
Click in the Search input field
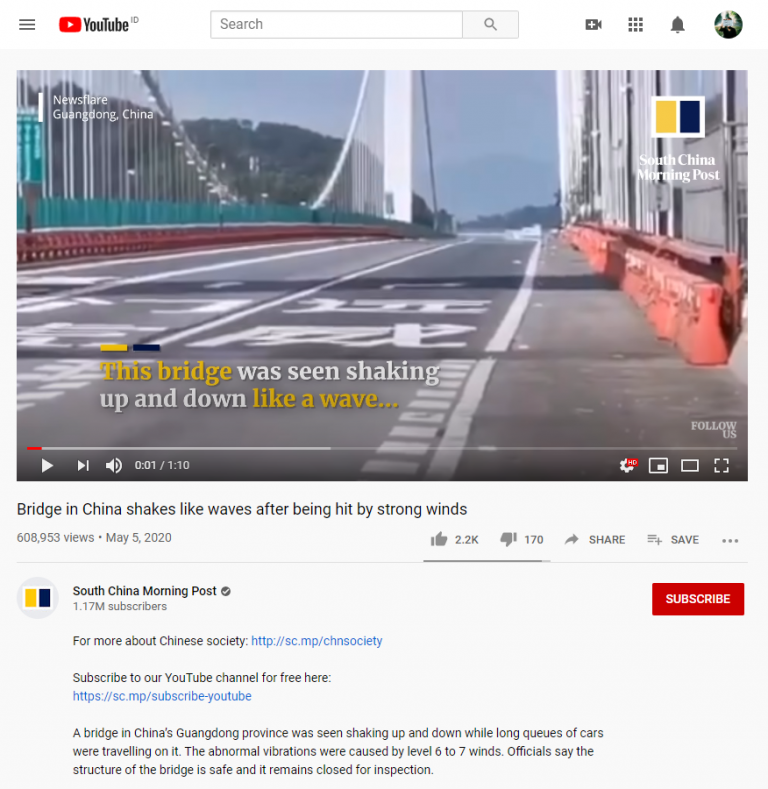pyautogui.click(x=336, y=24)
